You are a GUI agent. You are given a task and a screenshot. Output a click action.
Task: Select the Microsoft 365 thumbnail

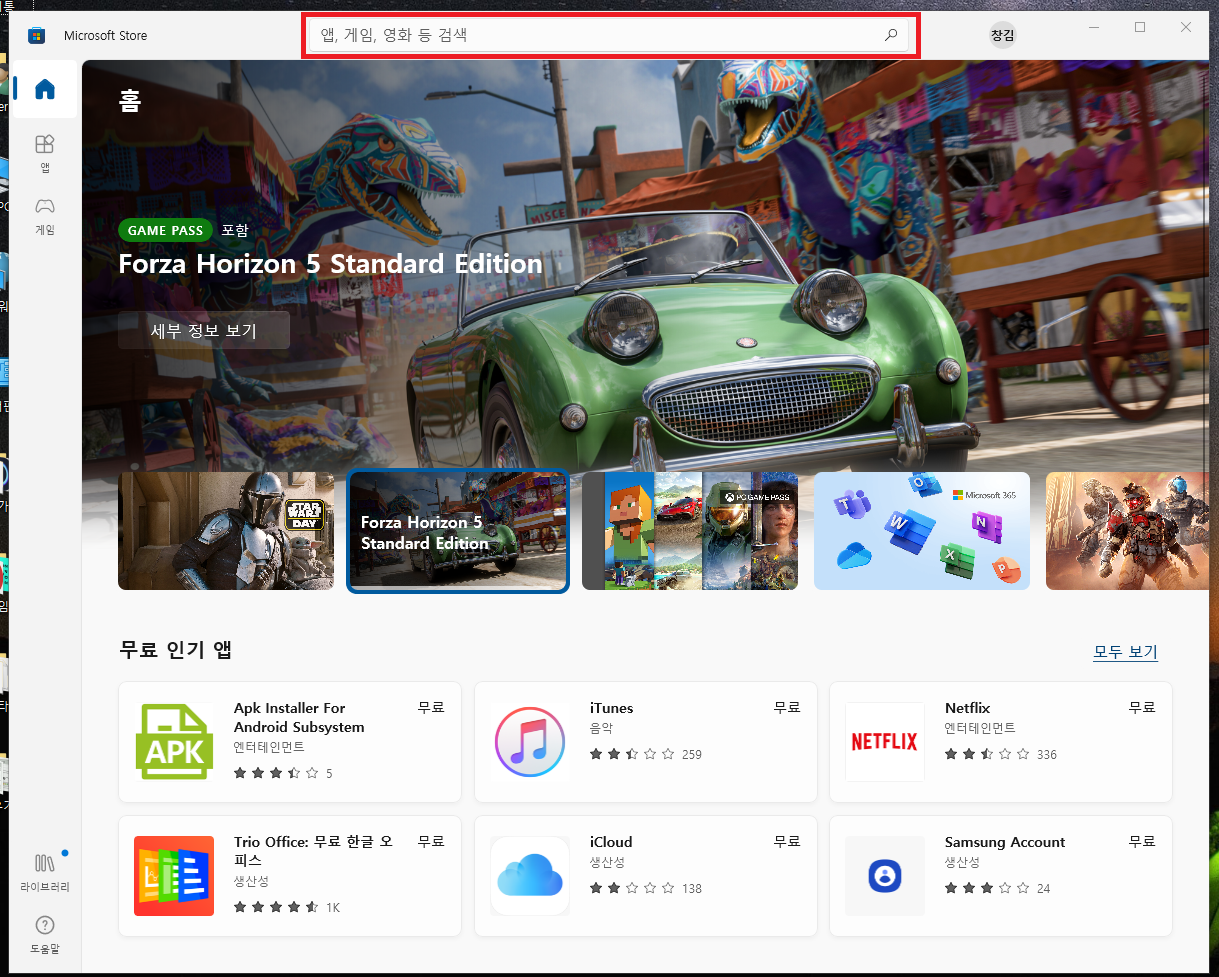click(x=922, y=531)
